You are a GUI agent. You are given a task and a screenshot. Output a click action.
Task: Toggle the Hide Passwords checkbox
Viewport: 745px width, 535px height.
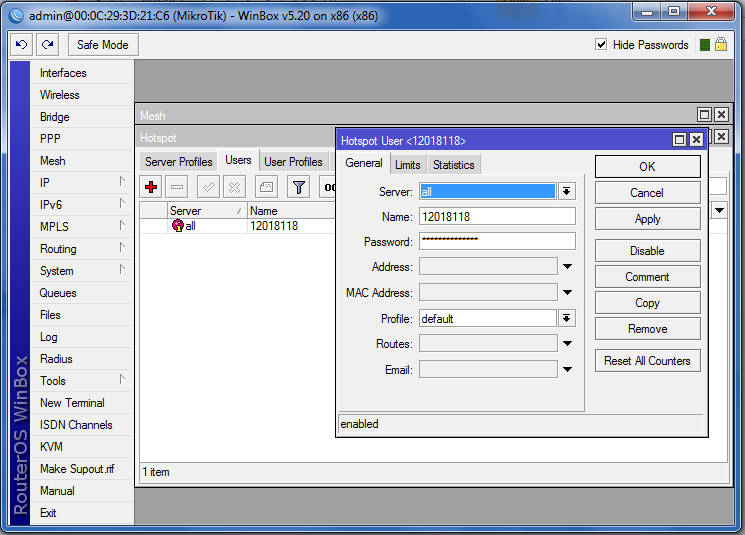point(601,45)
